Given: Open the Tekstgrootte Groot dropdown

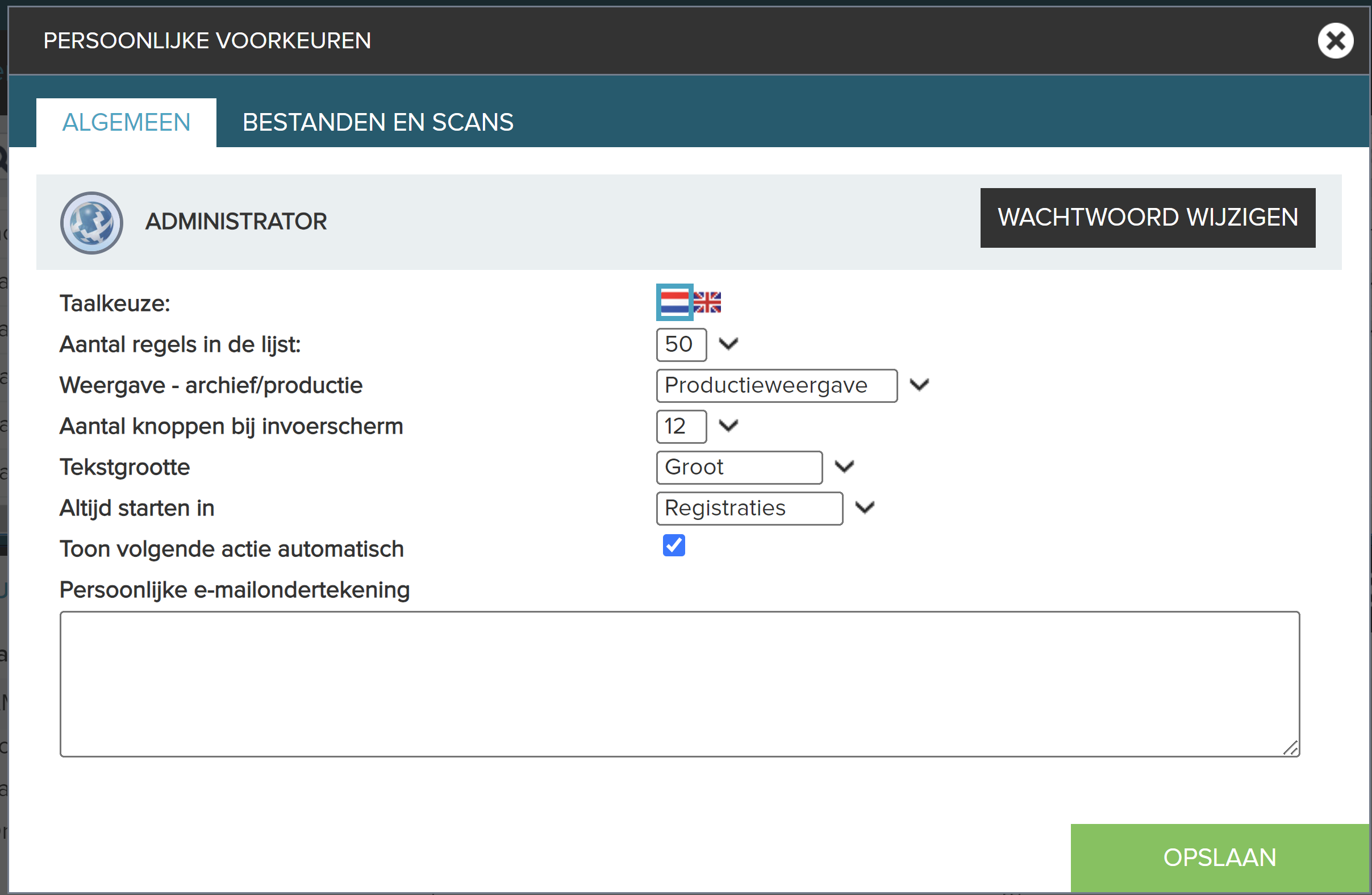Looking at the screenshot, I should point(755,467).
